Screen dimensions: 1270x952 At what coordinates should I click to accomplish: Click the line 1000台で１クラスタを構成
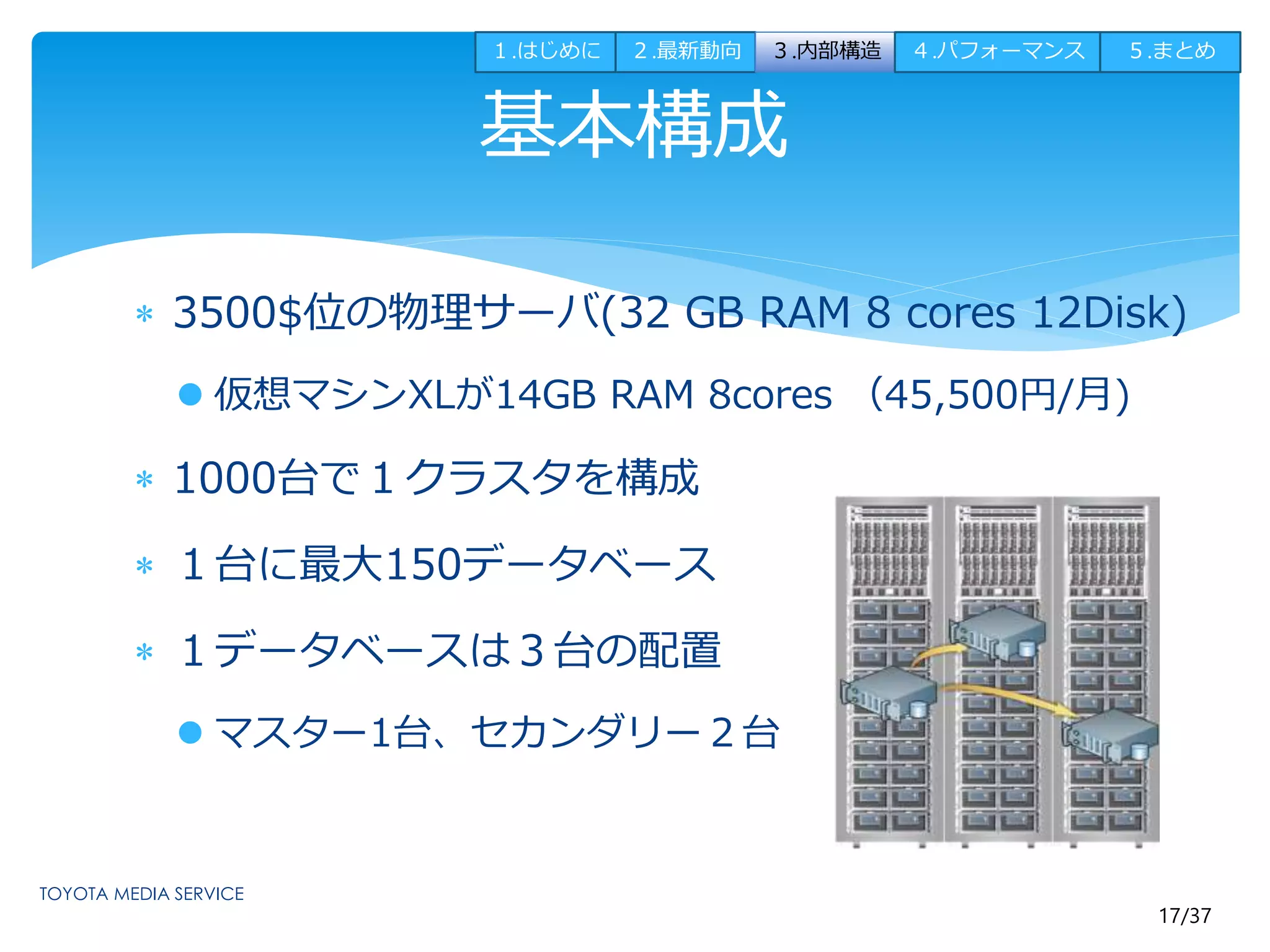[x=437, y=478]
